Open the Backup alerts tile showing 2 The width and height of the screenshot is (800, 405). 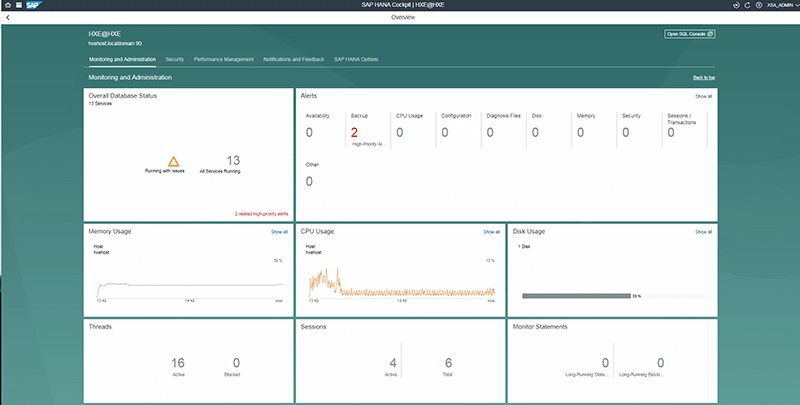click(x=368, y=130)
